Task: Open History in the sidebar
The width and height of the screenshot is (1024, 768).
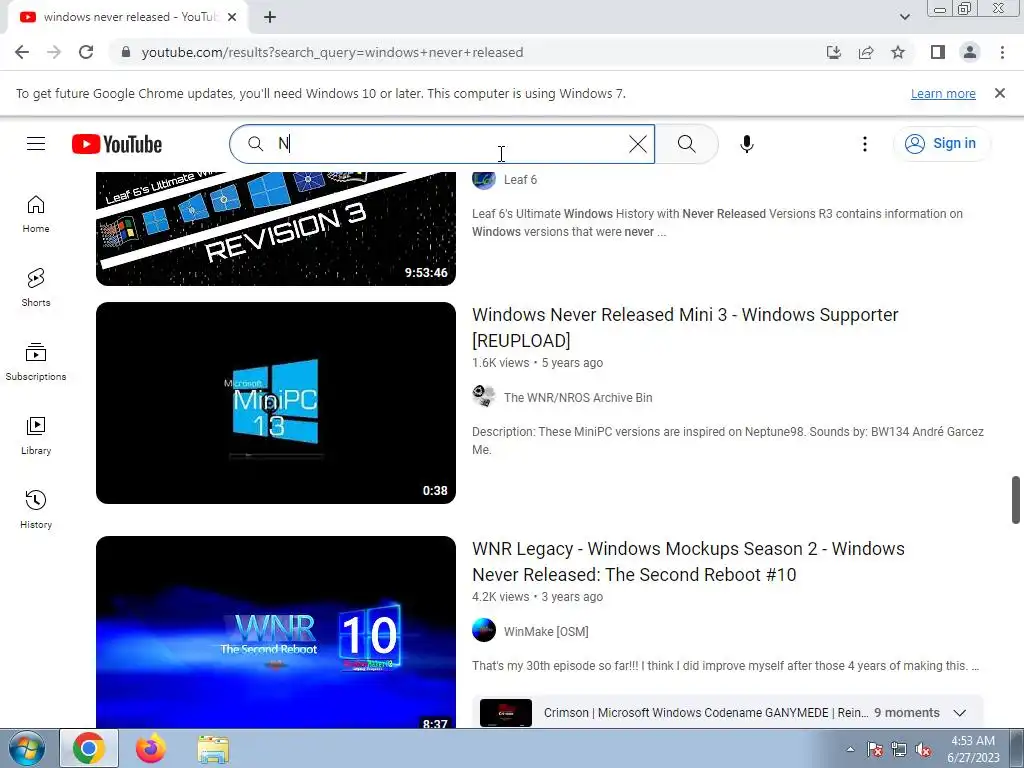Action: [36, 509]
